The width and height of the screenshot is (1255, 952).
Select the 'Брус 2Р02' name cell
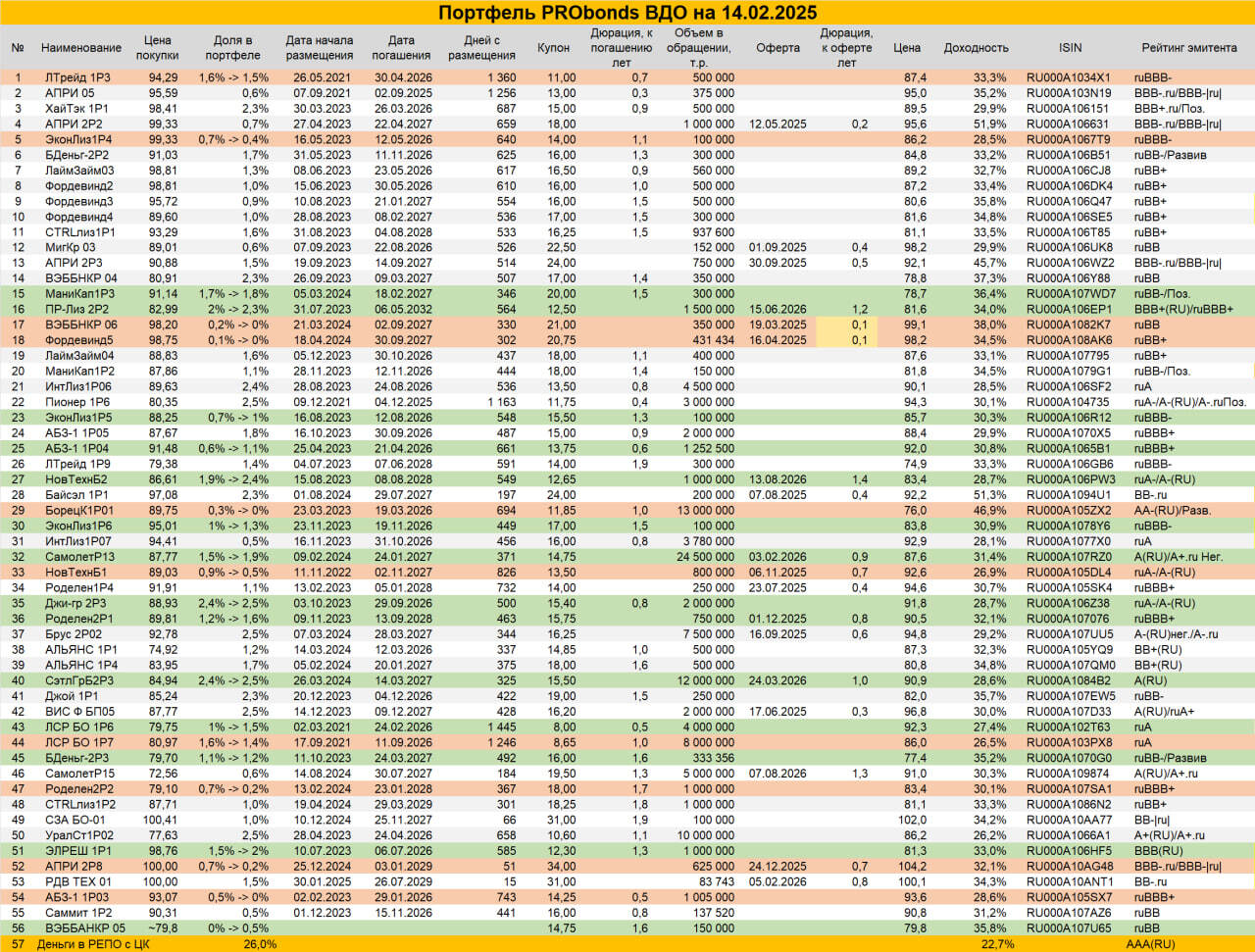(73, 634)
